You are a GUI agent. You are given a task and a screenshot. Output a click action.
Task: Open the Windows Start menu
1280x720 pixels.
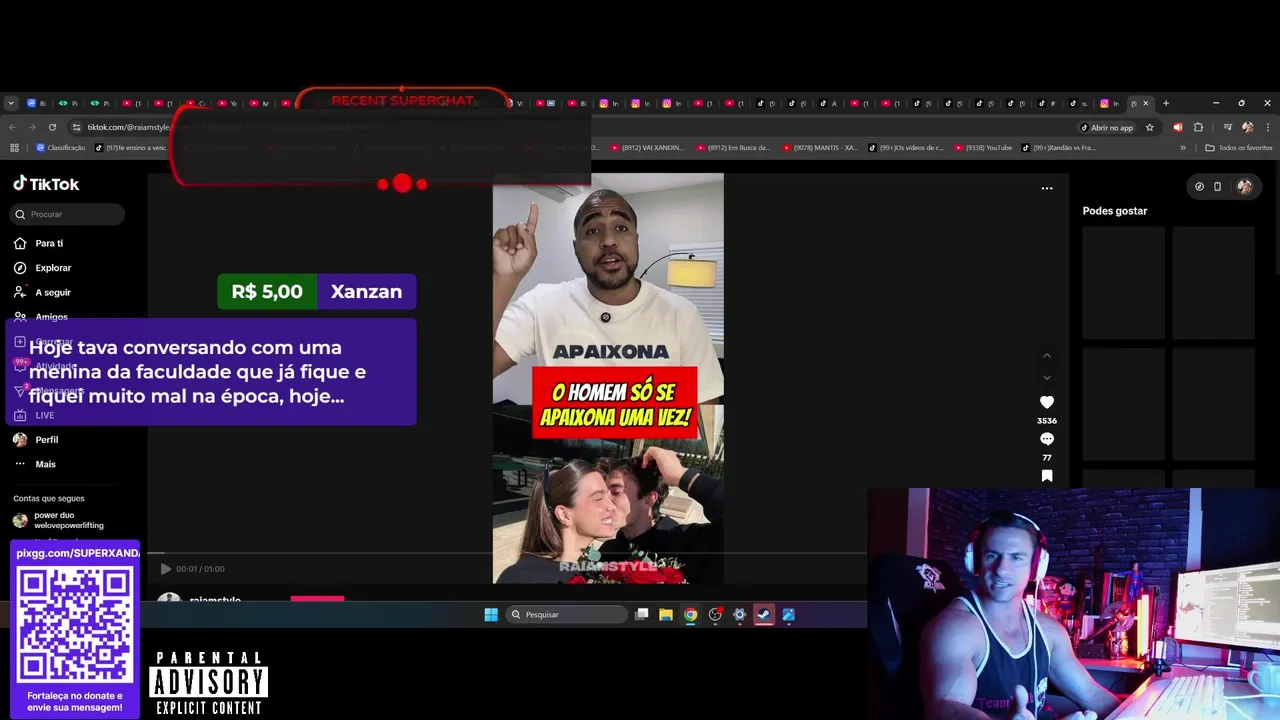click(x=491, y=615)
